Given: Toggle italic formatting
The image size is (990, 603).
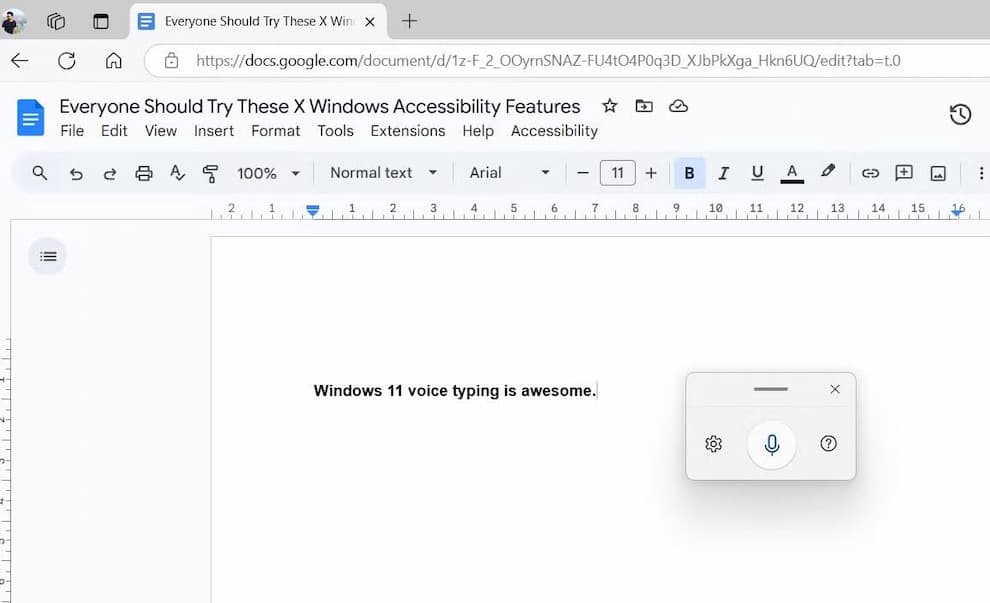Looking at the screenshot, I should tap(724, 173).
